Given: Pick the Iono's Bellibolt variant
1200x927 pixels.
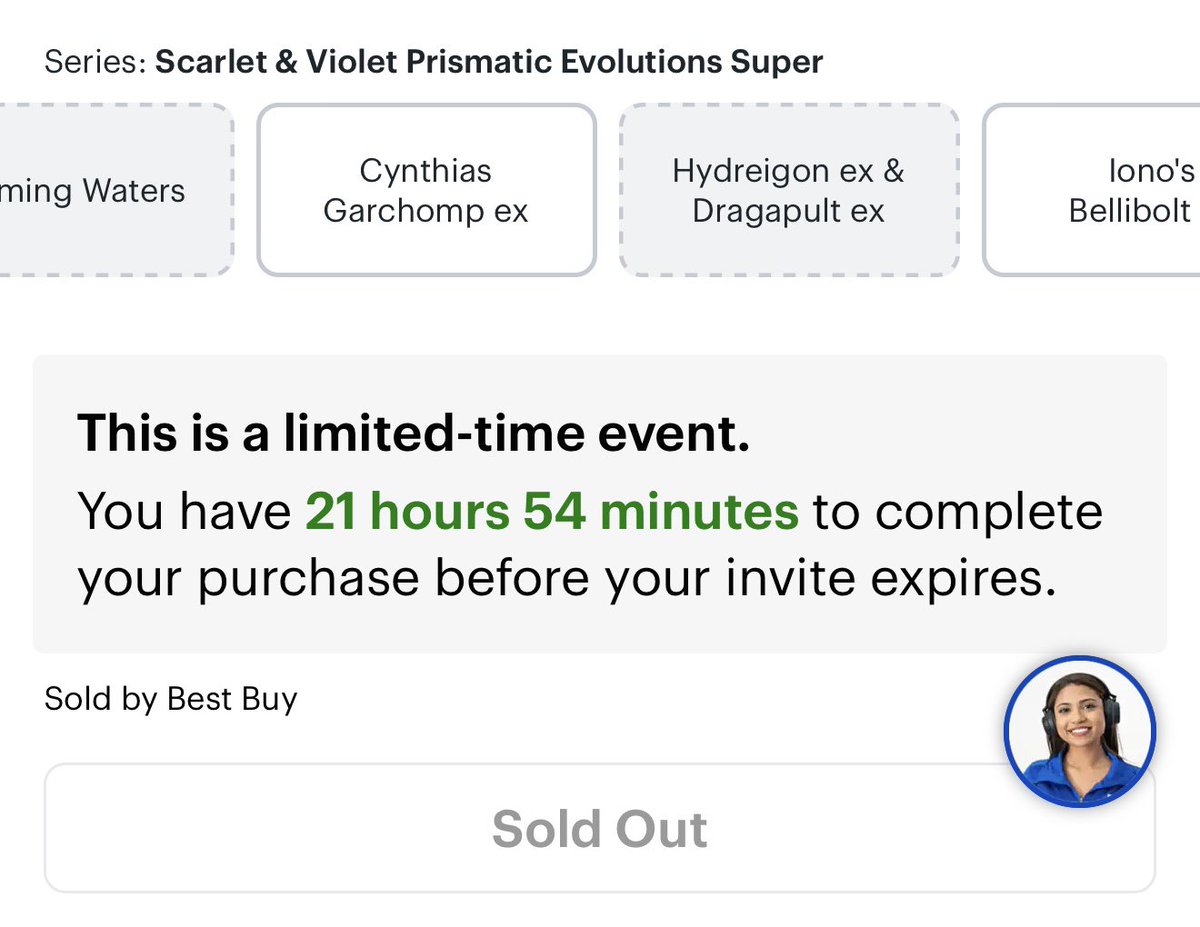Looking at the screenshot, I should click(1091, 190).
